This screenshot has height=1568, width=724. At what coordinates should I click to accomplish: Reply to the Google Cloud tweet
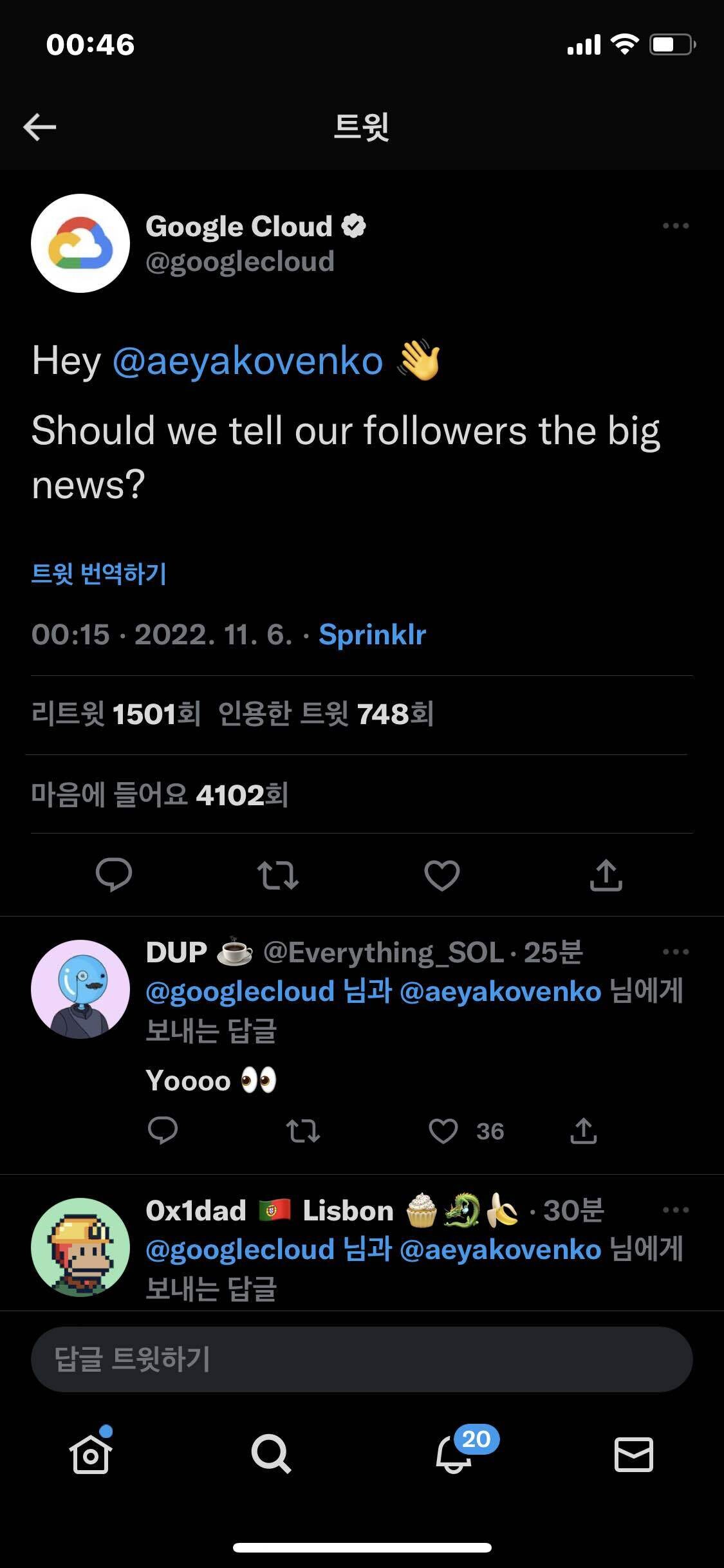(x=114, y=875)
